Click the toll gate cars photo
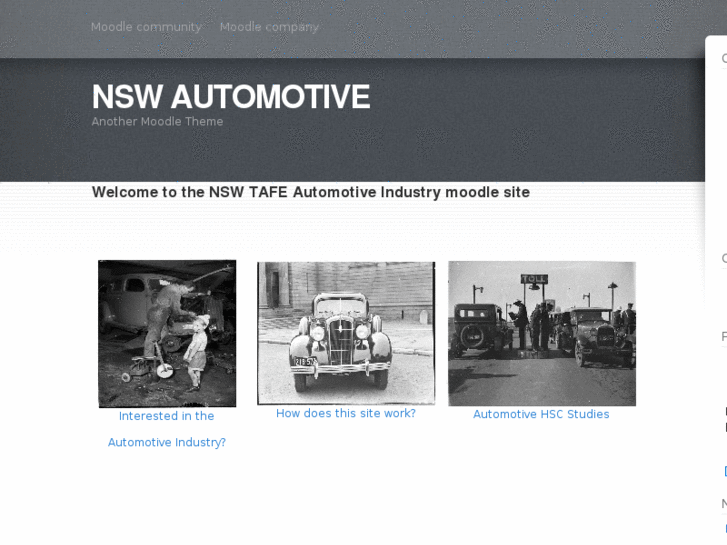Viewport: 727px width, 545px height. point(542,333)
